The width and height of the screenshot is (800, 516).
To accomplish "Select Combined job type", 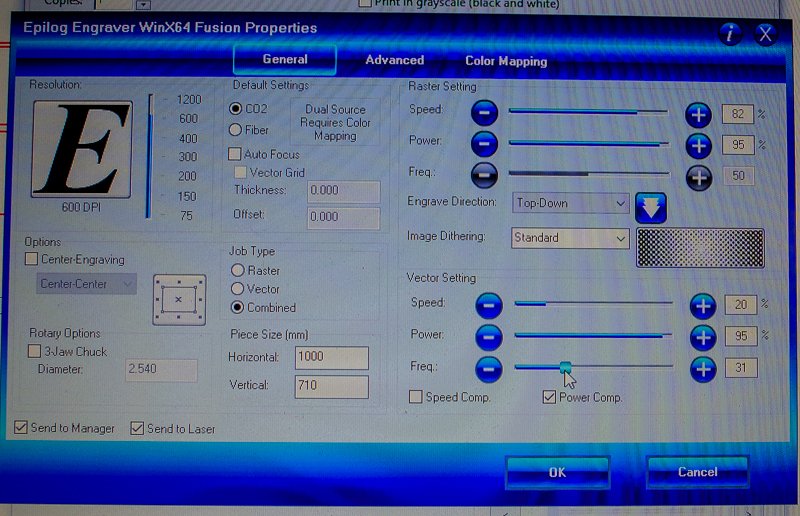I will [237, 307].
